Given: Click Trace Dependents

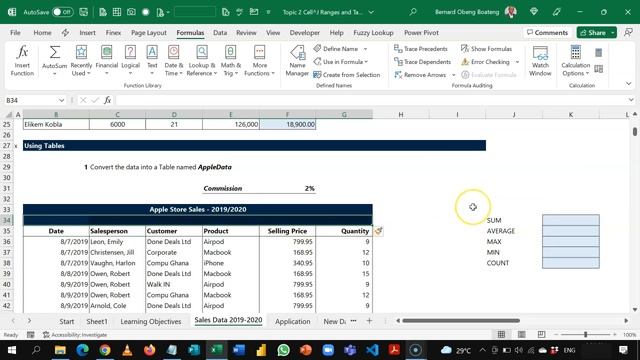Looking at the screenshot, I should (422, 62).
